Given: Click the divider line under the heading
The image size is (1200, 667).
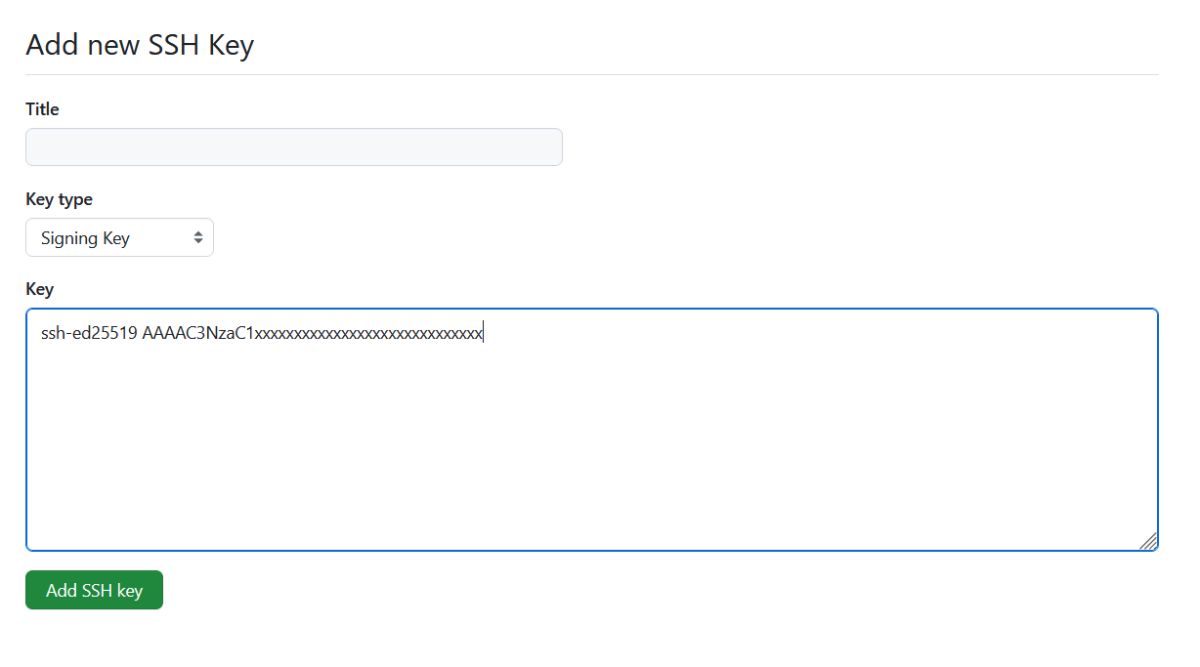Looking at the screenshot, I should [592, 74].
